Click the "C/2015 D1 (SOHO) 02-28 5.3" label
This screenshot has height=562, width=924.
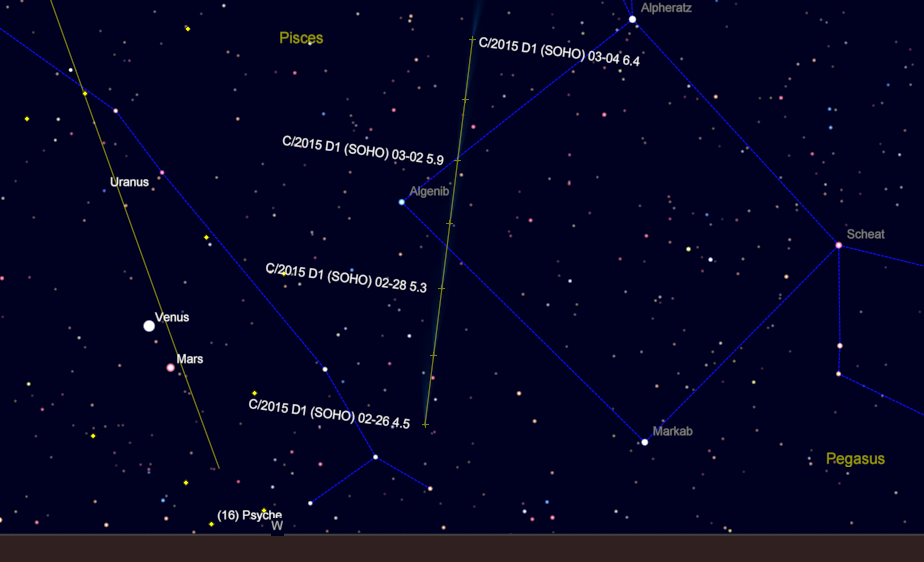point(346,278)
